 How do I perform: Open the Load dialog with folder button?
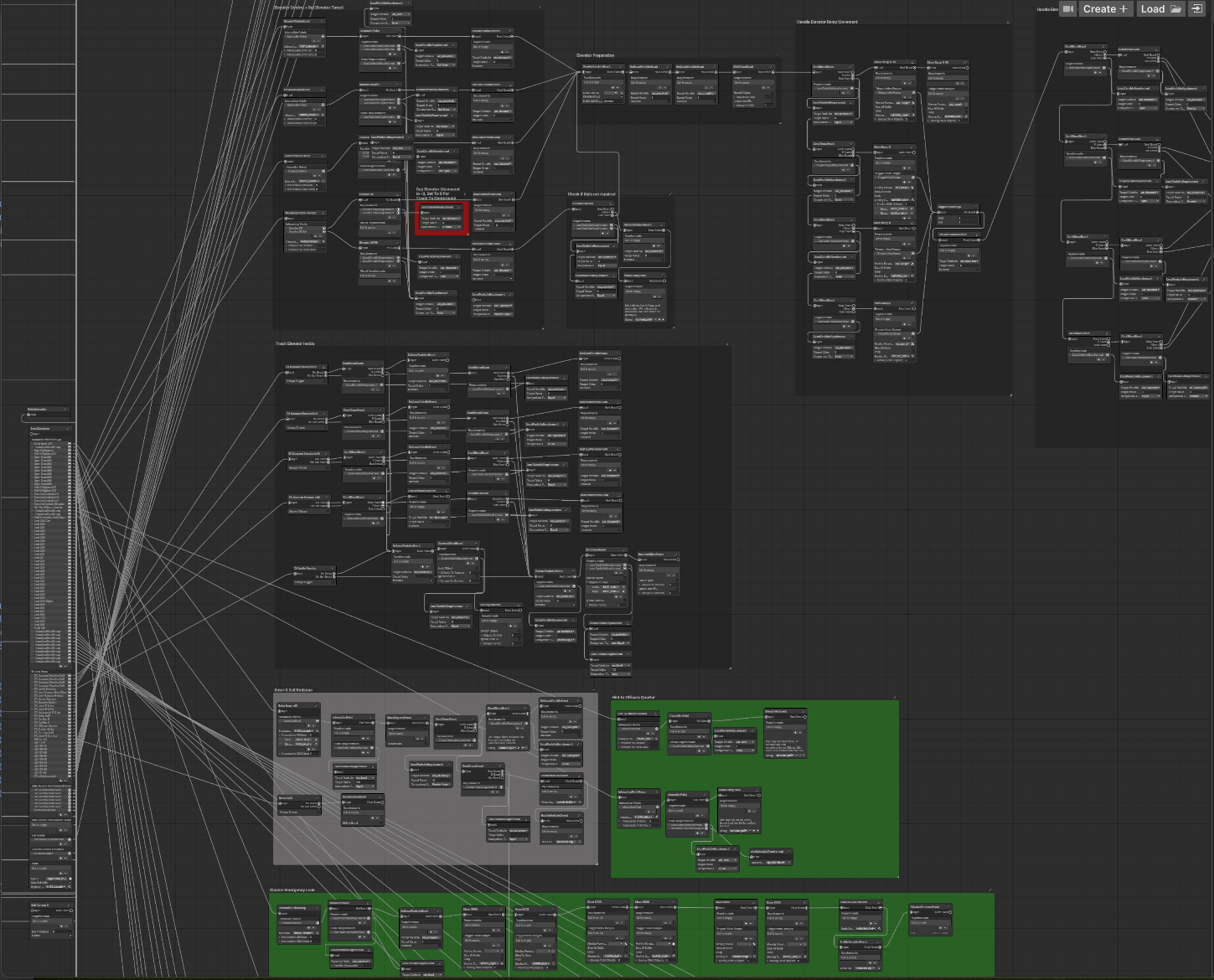point(1160,9)
